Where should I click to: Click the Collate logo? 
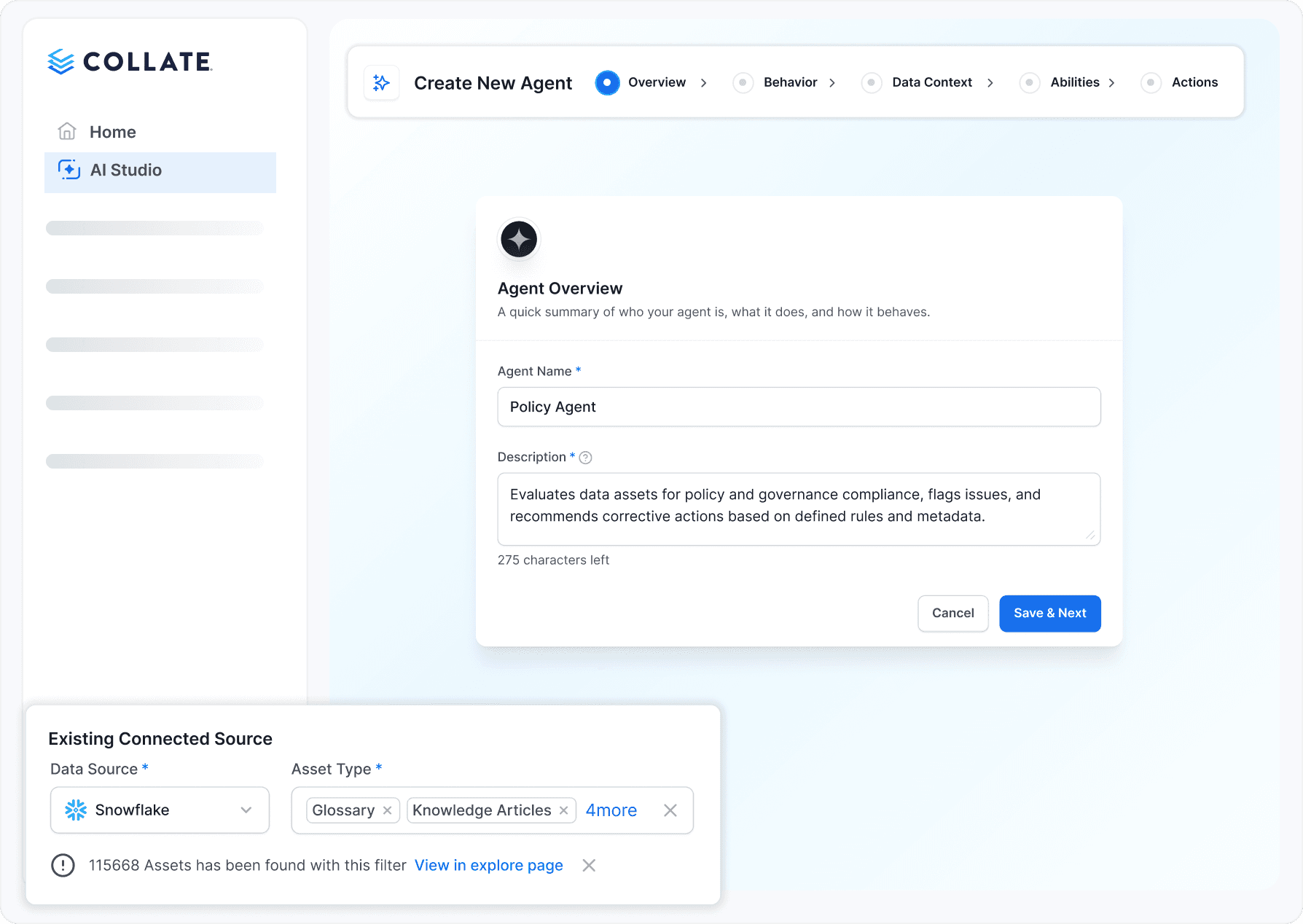[130, 62]
